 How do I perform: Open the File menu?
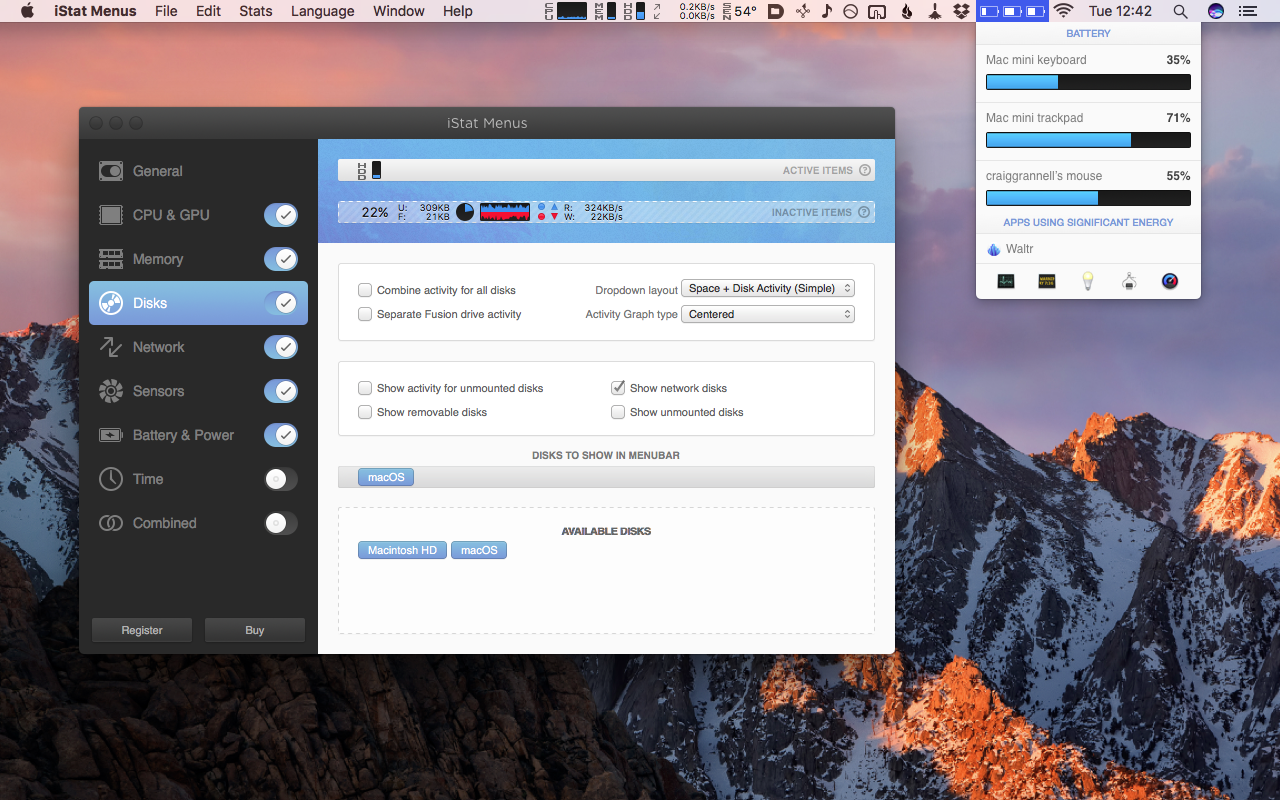coord(166,11)
